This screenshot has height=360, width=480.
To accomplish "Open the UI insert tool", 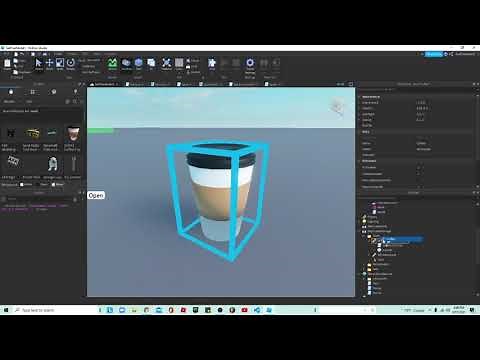I will point(151,64).
